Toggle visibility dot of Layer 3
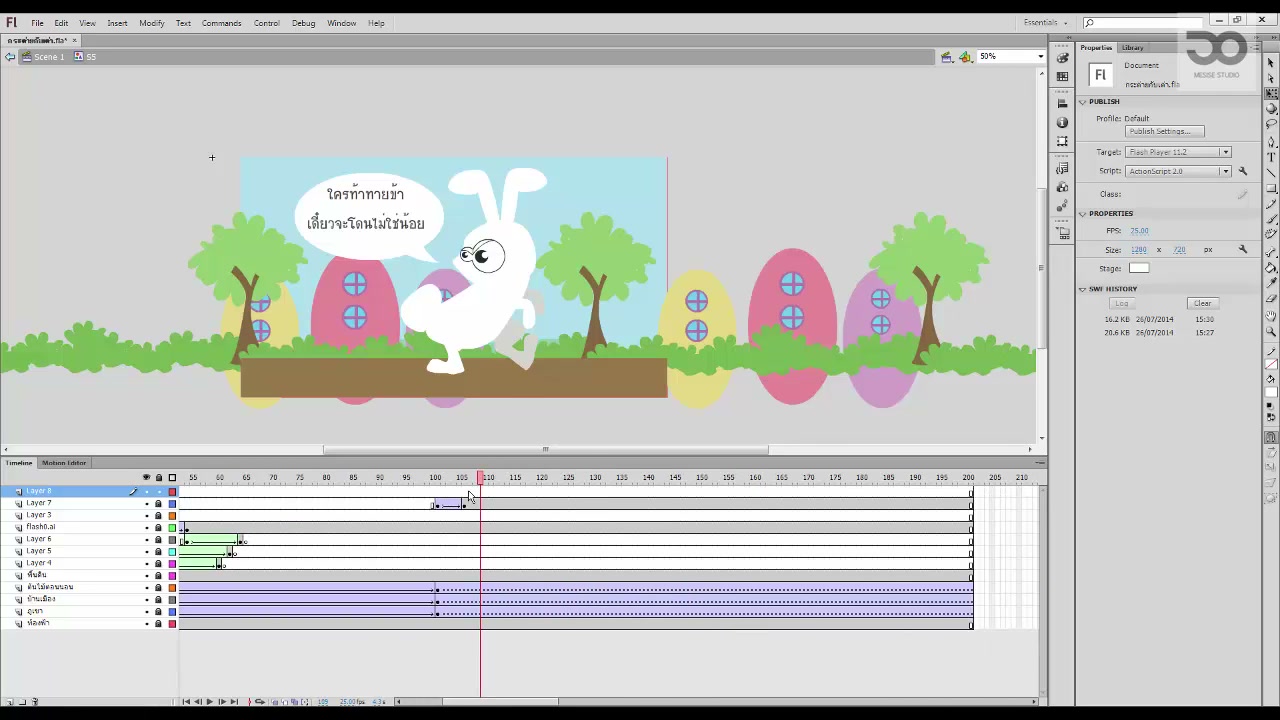The image size is (1280, 720). 146,515
